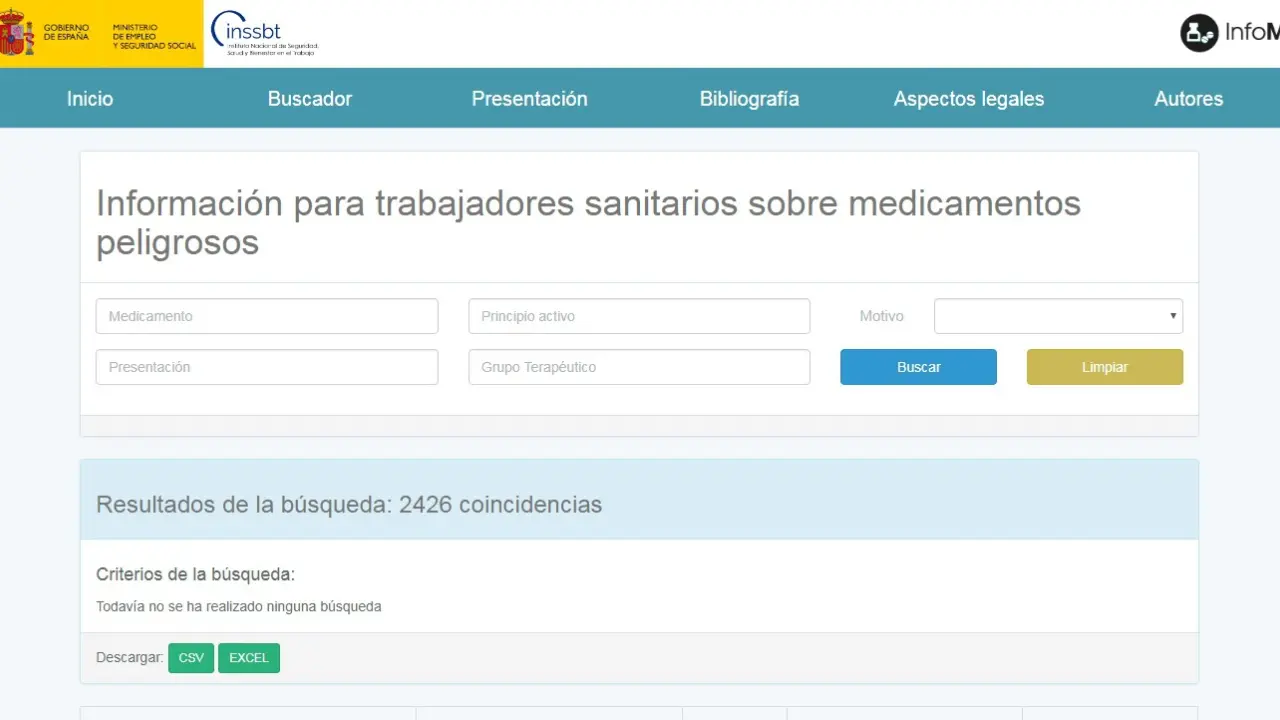Select the Presentación text input
This screenshot has width=1280, height=720.
coord(267,367)
